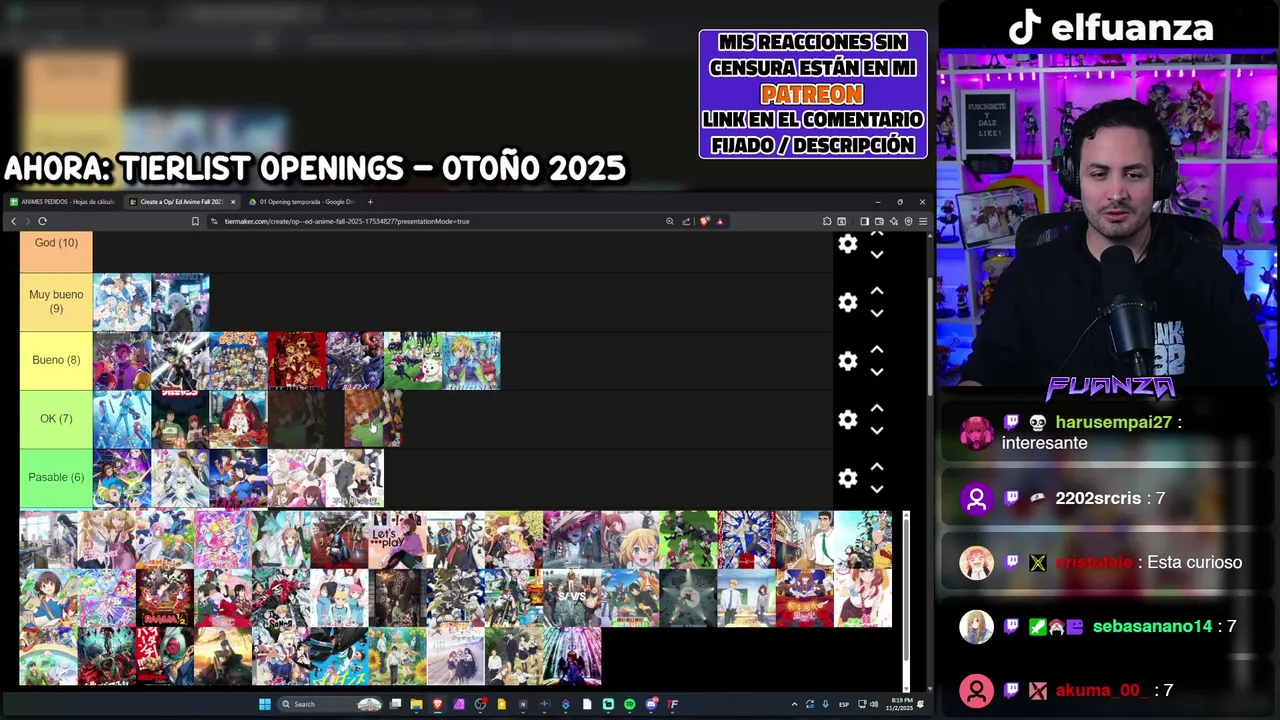Open share icon in address bar
1280x720 pixels.
click(x=686, y=221)
